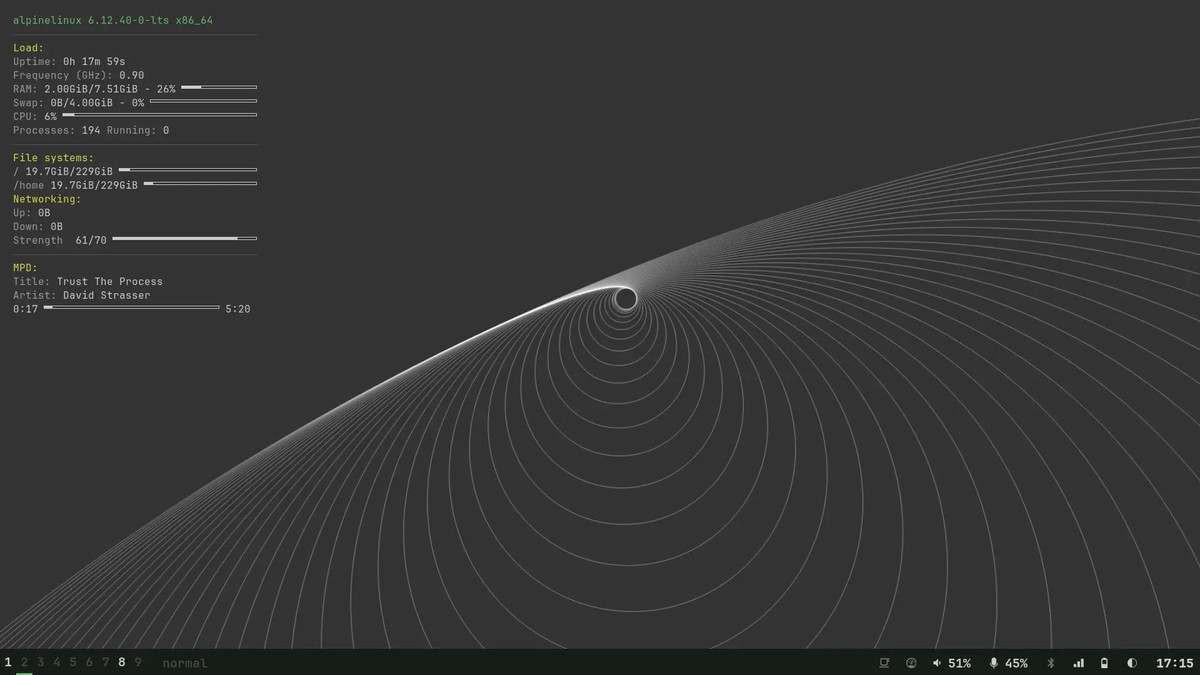The image size is (1200, 675).
Task: Click the CPU usage bar in the widget
Action: [x=160, y=115]
